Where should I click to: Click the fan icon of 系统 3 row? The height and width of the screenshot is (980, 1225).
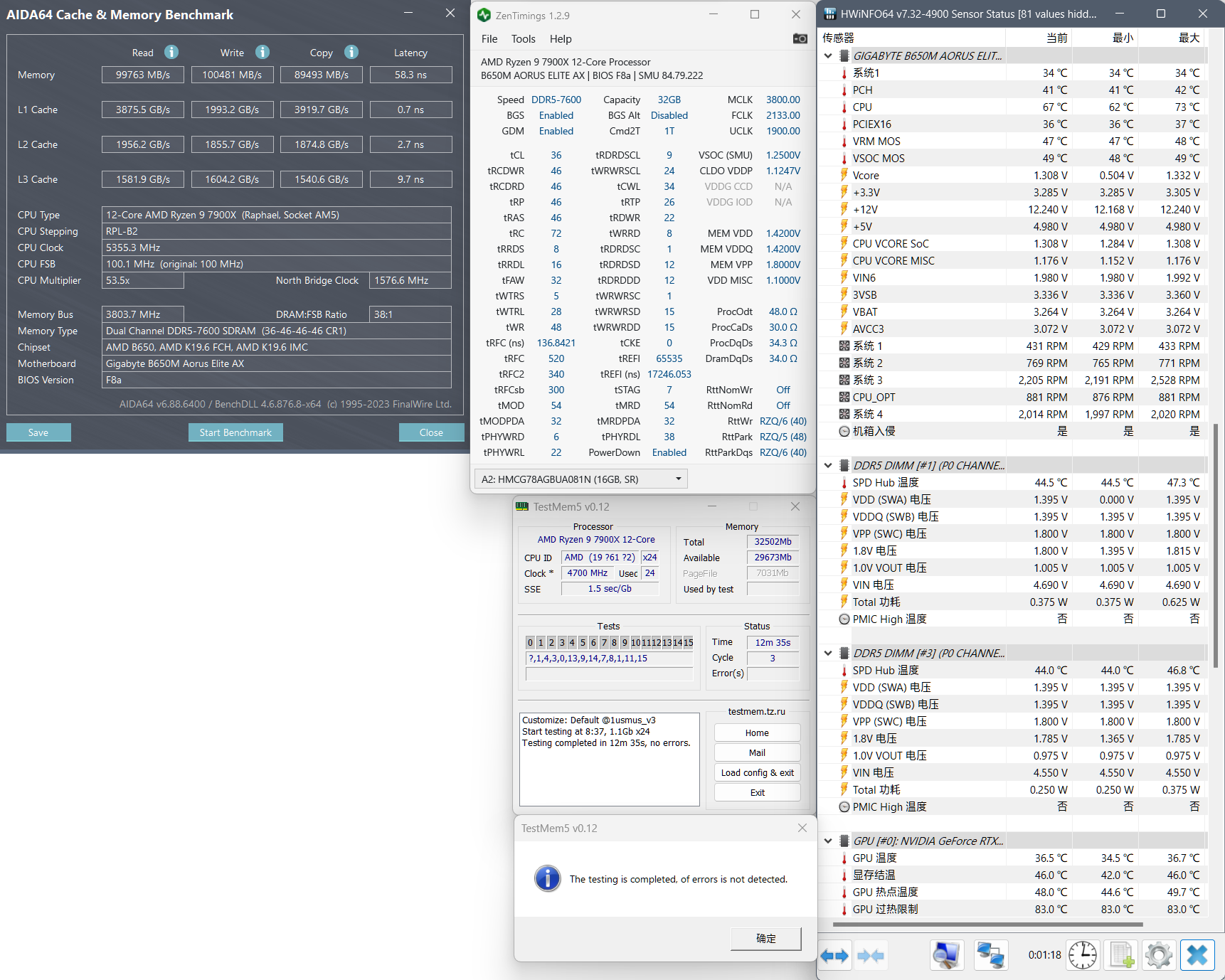[x=844, y=380]
